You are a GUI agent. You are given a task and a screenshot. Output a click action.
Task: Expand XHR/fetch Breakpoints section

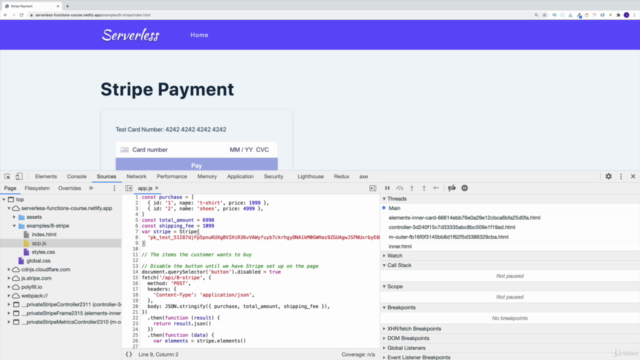point(384,329)
